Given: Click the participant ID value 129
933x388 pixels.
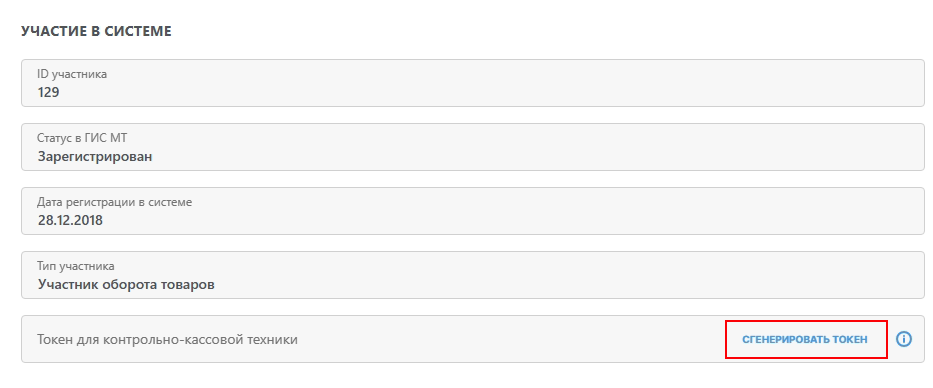Looking at the screenshot, I should 48,92.
